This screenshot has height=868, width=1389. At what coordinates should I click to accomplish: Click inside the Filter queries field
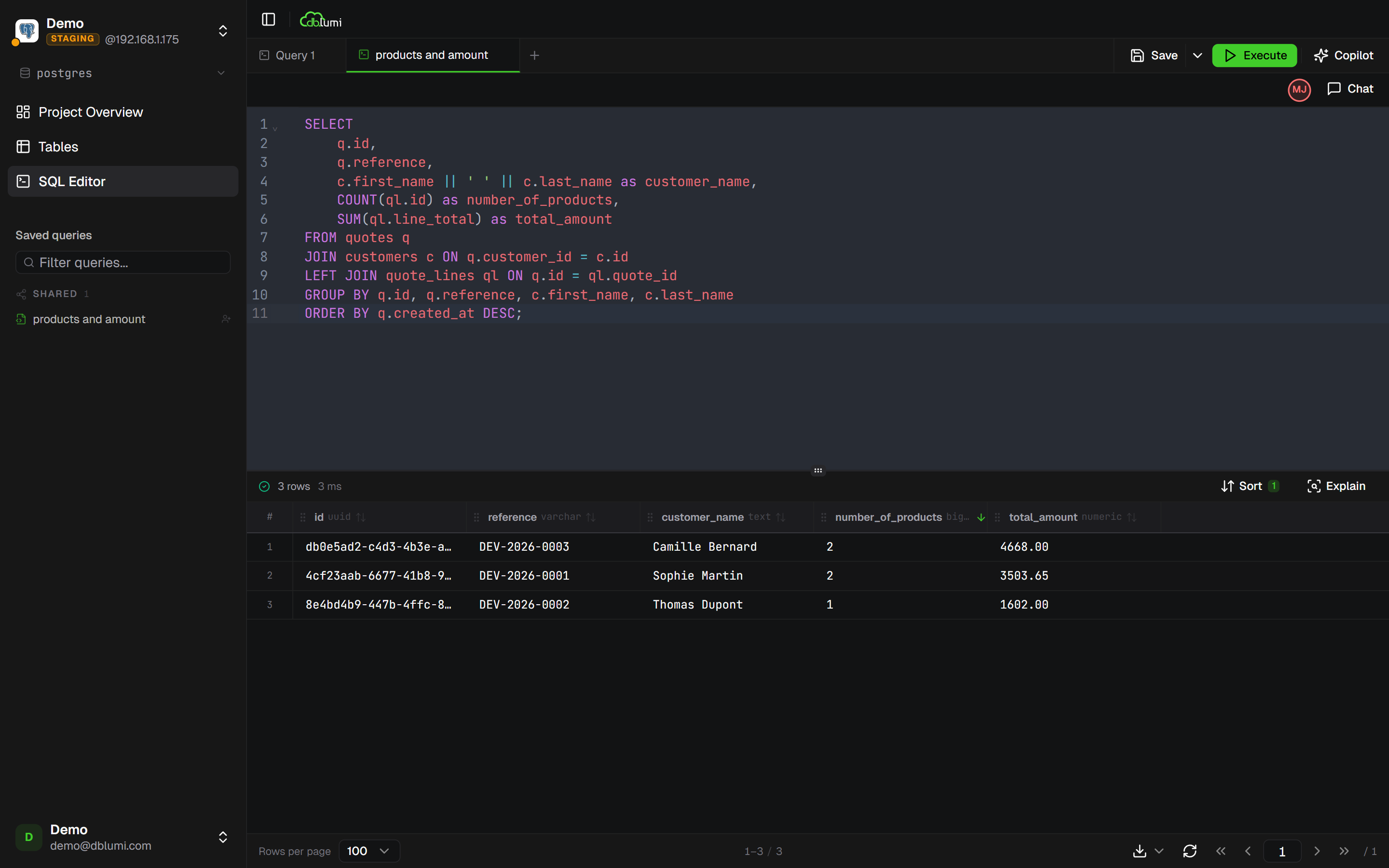(x=122, y=262)
